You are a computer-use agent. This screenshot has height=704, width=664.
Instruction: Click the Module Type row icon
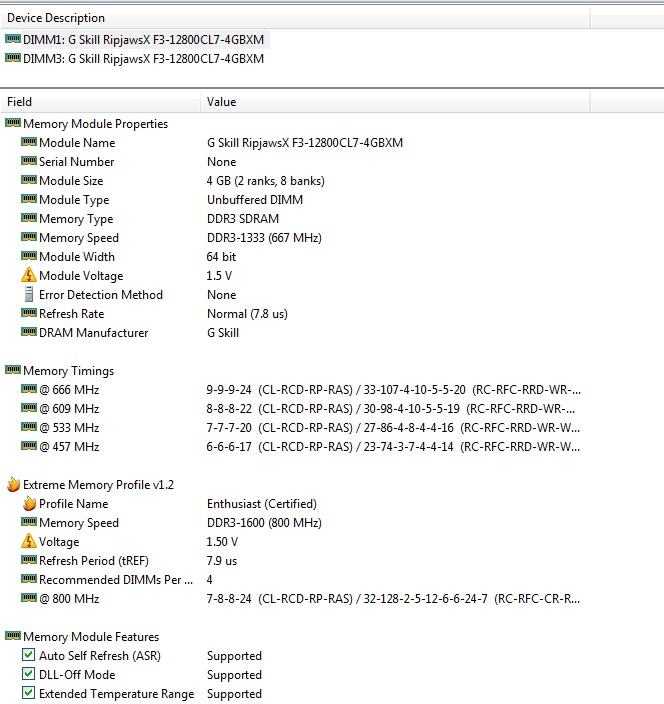click(29, 199)
